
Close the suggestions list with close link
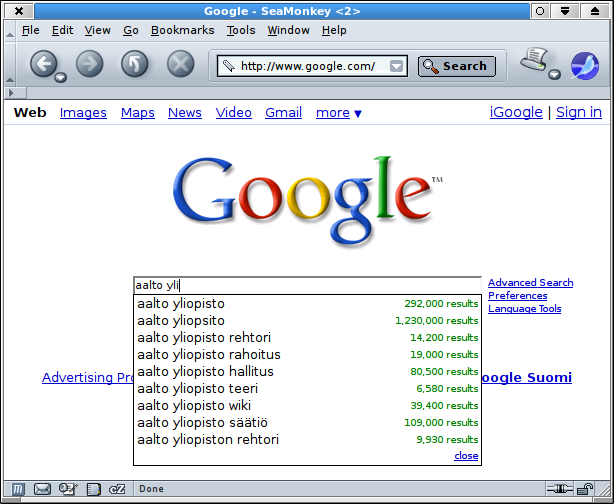click(x=466, y=455)
